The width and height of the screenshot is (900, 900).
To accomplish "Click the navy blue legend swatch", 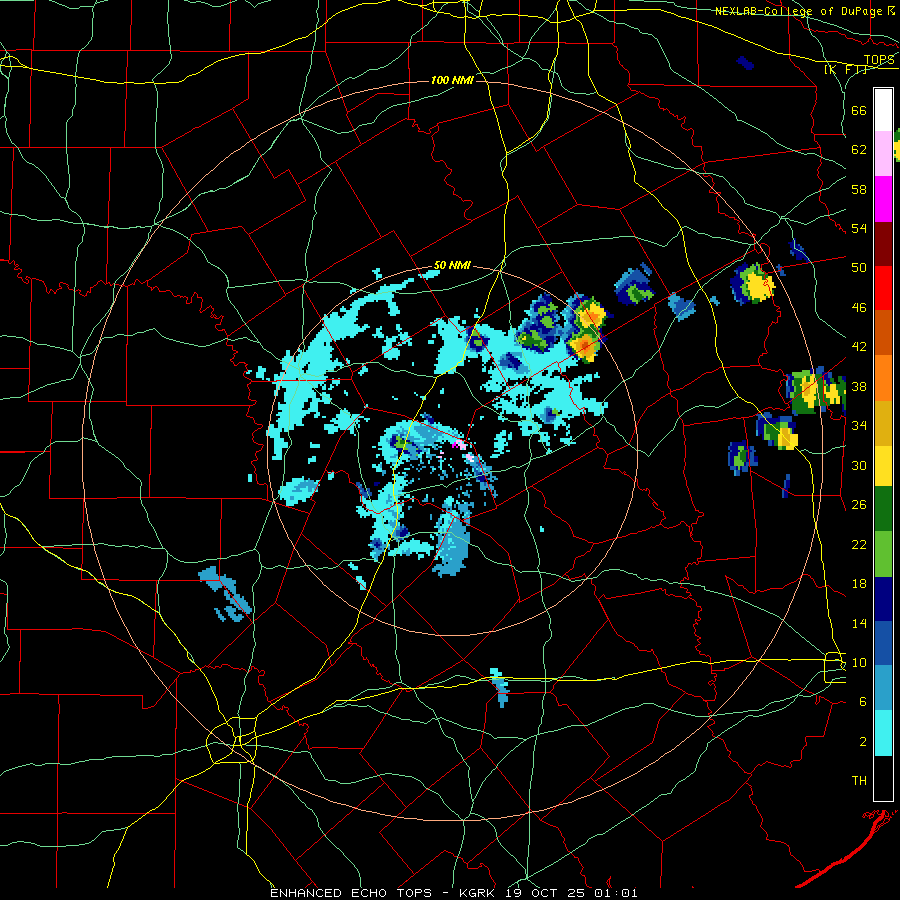I will click(x=883, y=599).
